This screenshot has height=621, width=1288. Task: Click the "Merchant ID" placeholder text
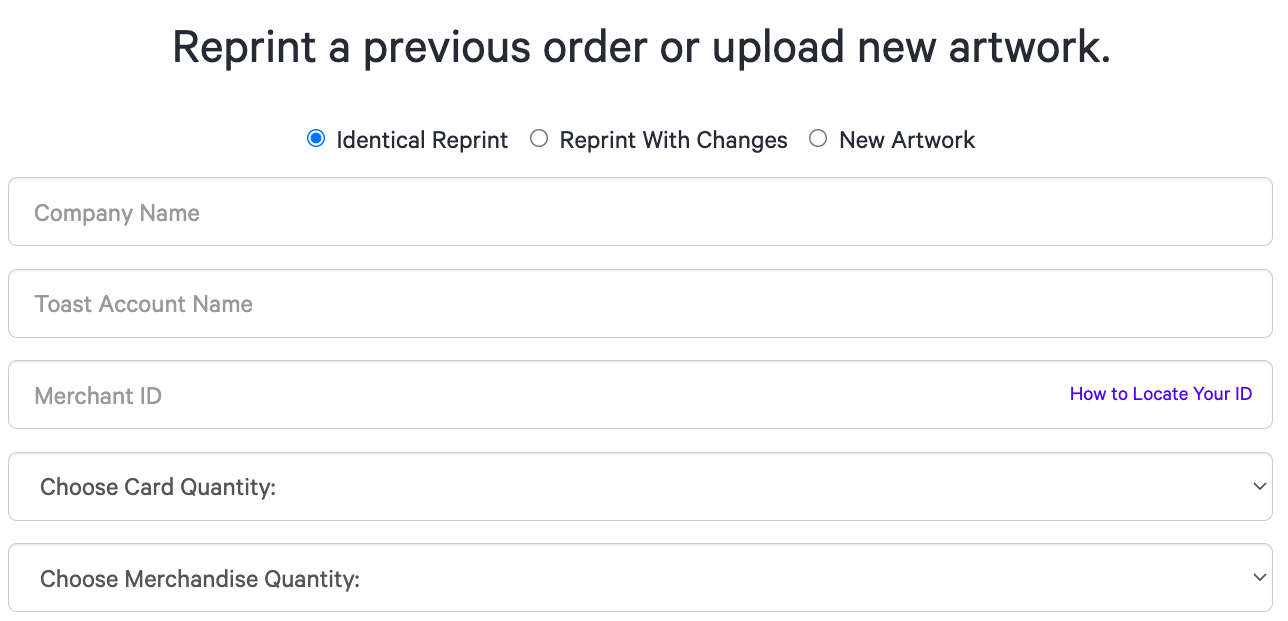[98, 396]
